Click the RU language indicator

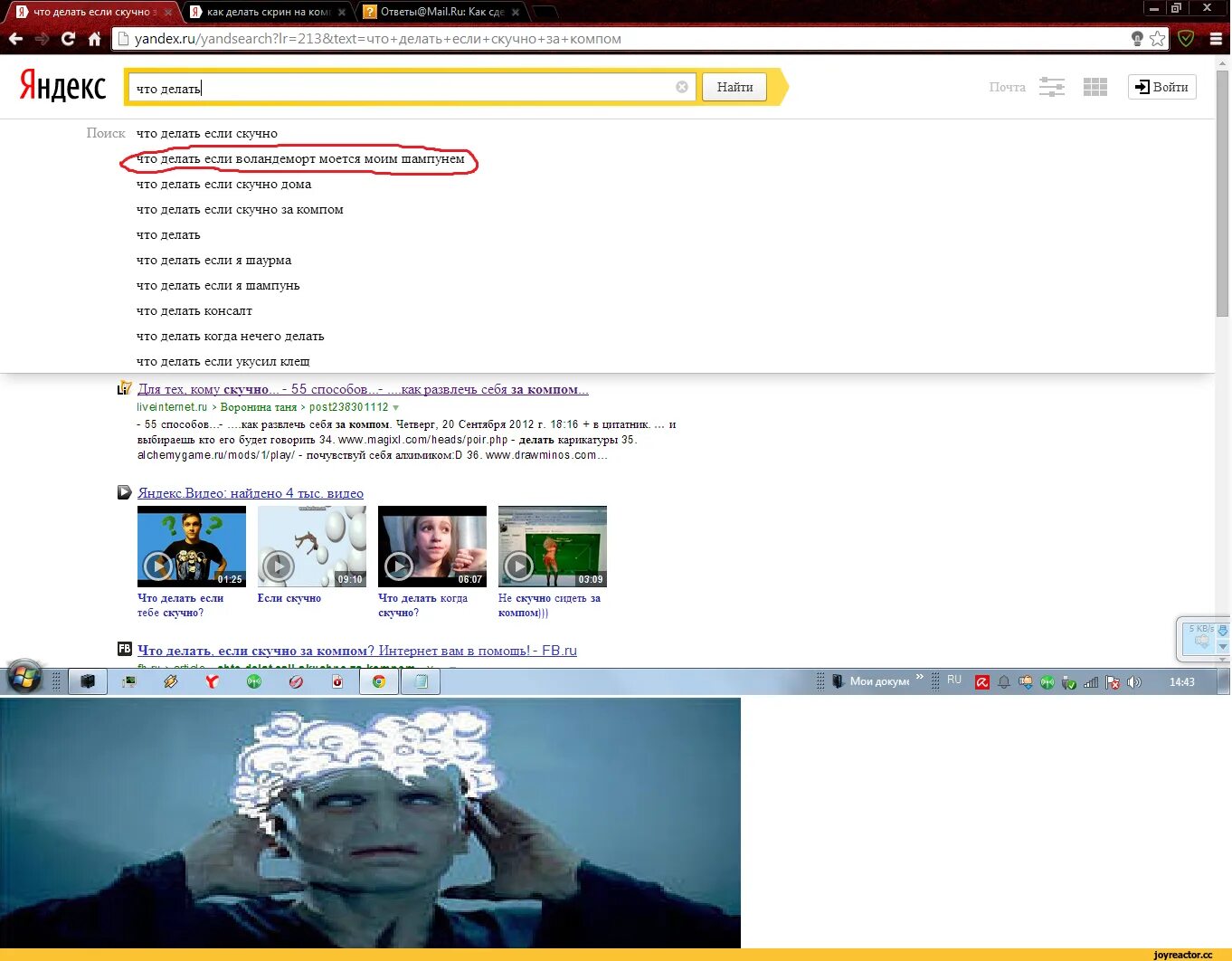coord(954,680)
